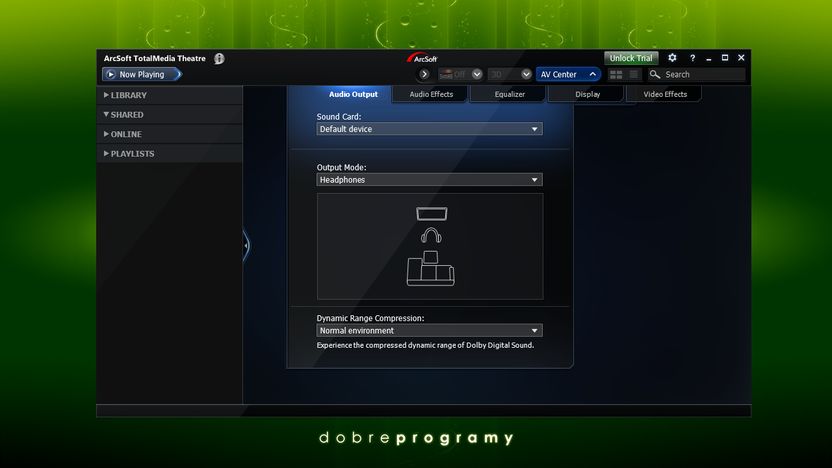
Task: Switch to list view icon
Action: (x=634, y=75)
